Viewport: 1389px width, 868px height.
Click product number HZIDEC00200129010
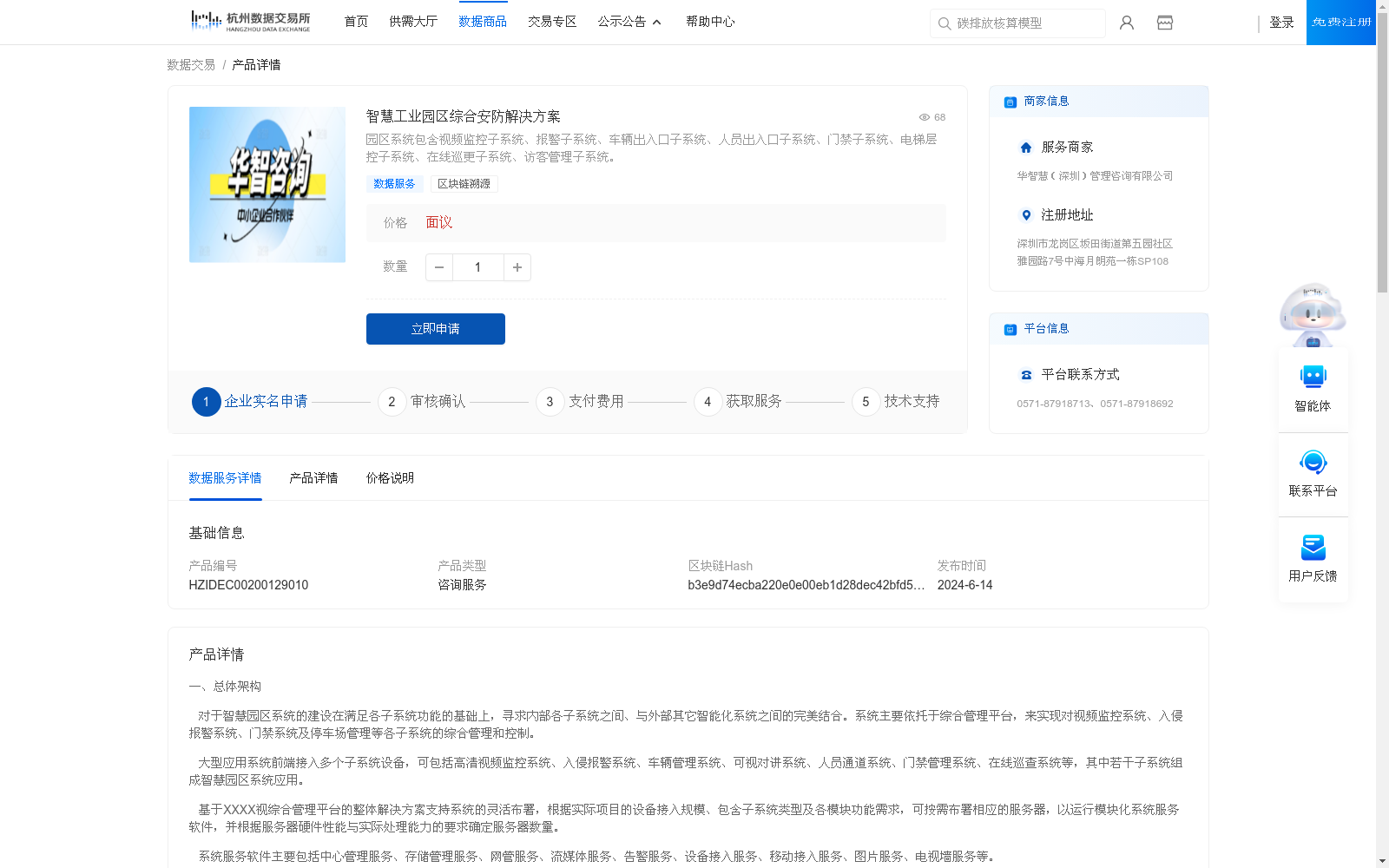(248, 585)
